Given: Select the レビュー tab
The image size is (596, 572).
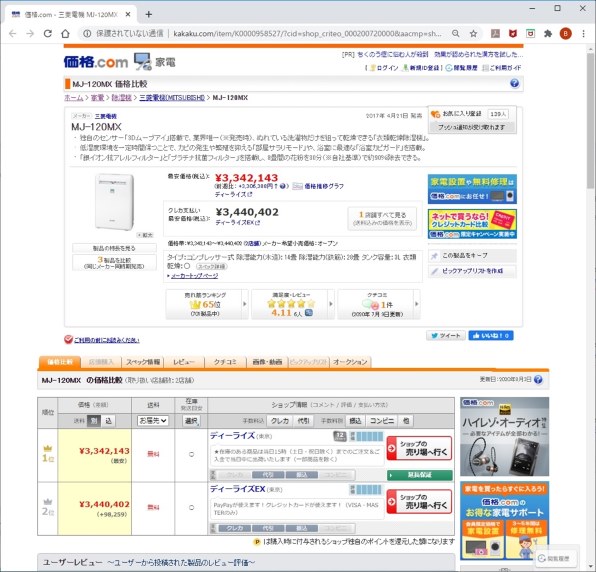Looking at the screenshot, I should [x=184, y=362].
